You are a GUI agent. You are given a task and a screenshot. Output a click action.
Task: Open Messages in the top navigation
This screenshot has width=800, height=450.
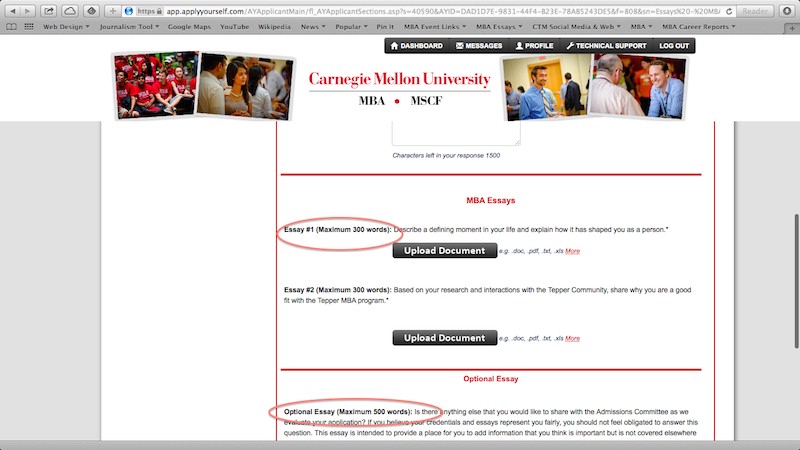(479, 45)
